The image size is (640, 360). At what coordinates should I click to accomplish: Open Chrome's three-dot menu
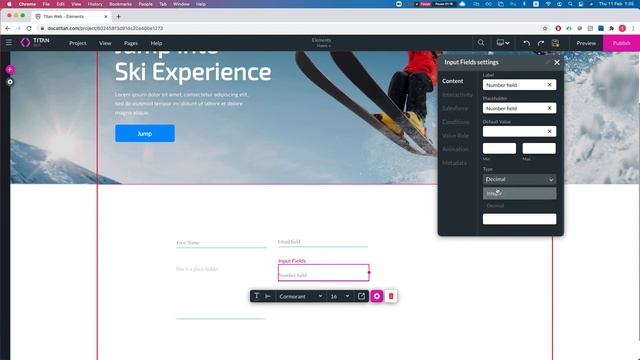coord(633,28)
